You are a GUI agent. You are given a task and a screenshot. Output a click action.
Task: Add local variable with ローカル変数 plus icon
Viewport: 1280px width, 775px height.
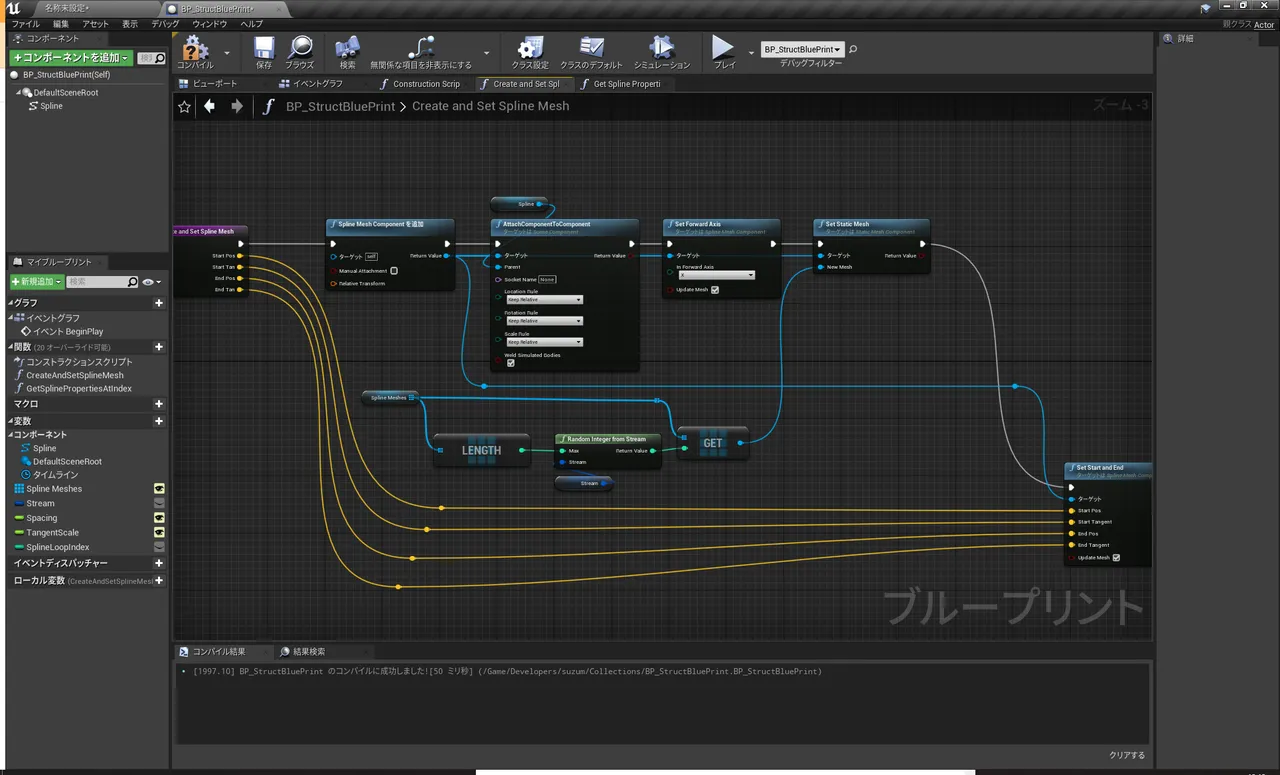pos(158,580)
